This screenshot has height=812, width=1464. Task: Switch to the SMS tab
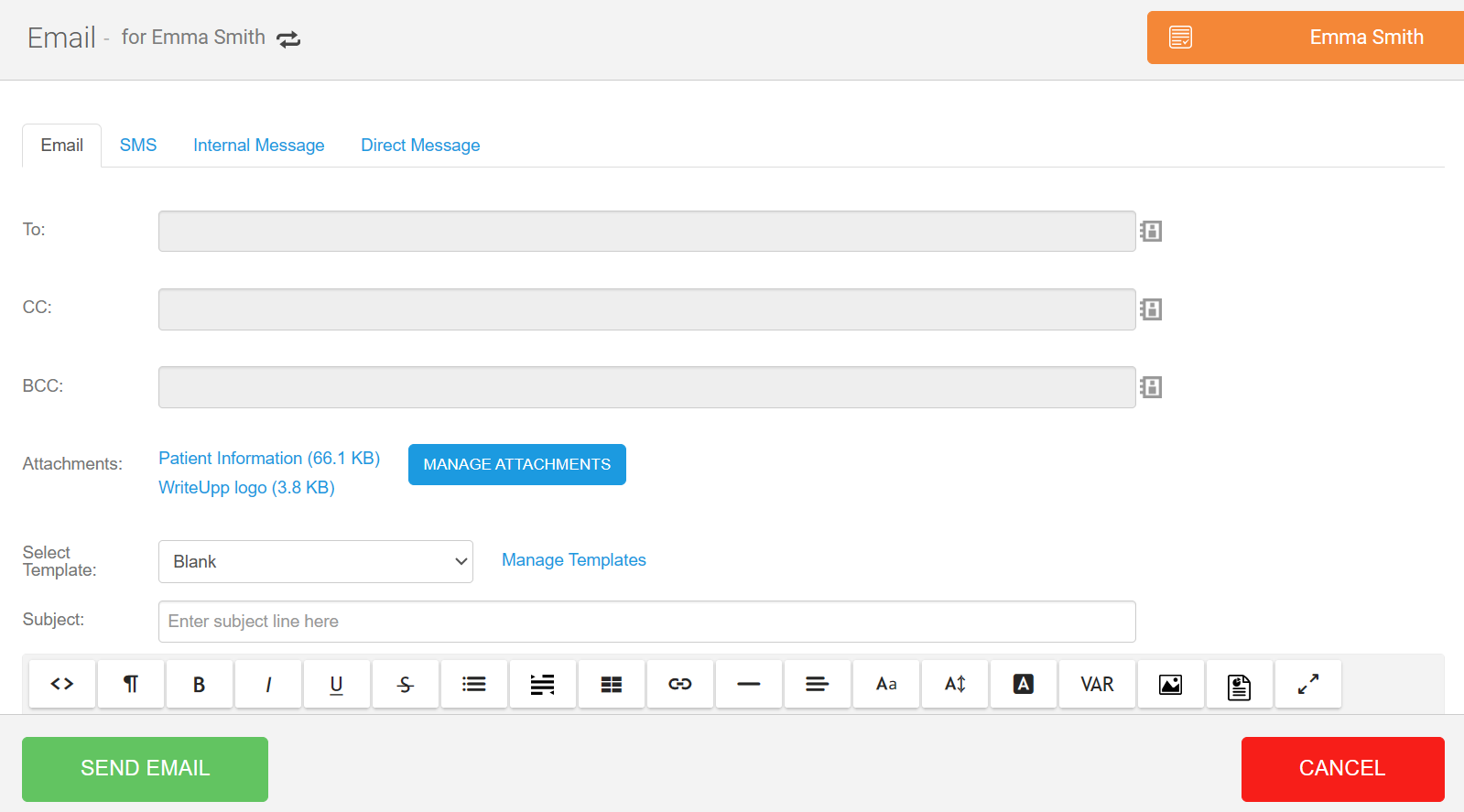[x=138, y=146]
